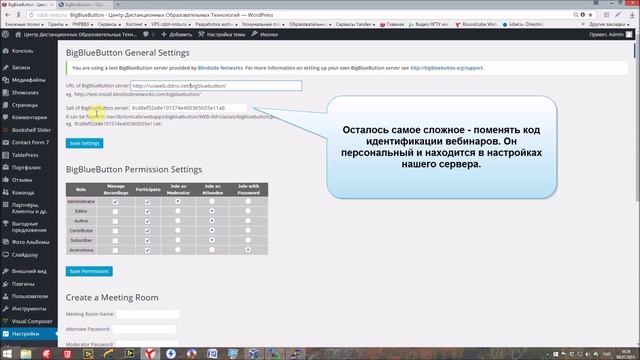This screenshot has width=640, height=360.
Task: Click the Save Settings button
Action: tap(84, 143)
